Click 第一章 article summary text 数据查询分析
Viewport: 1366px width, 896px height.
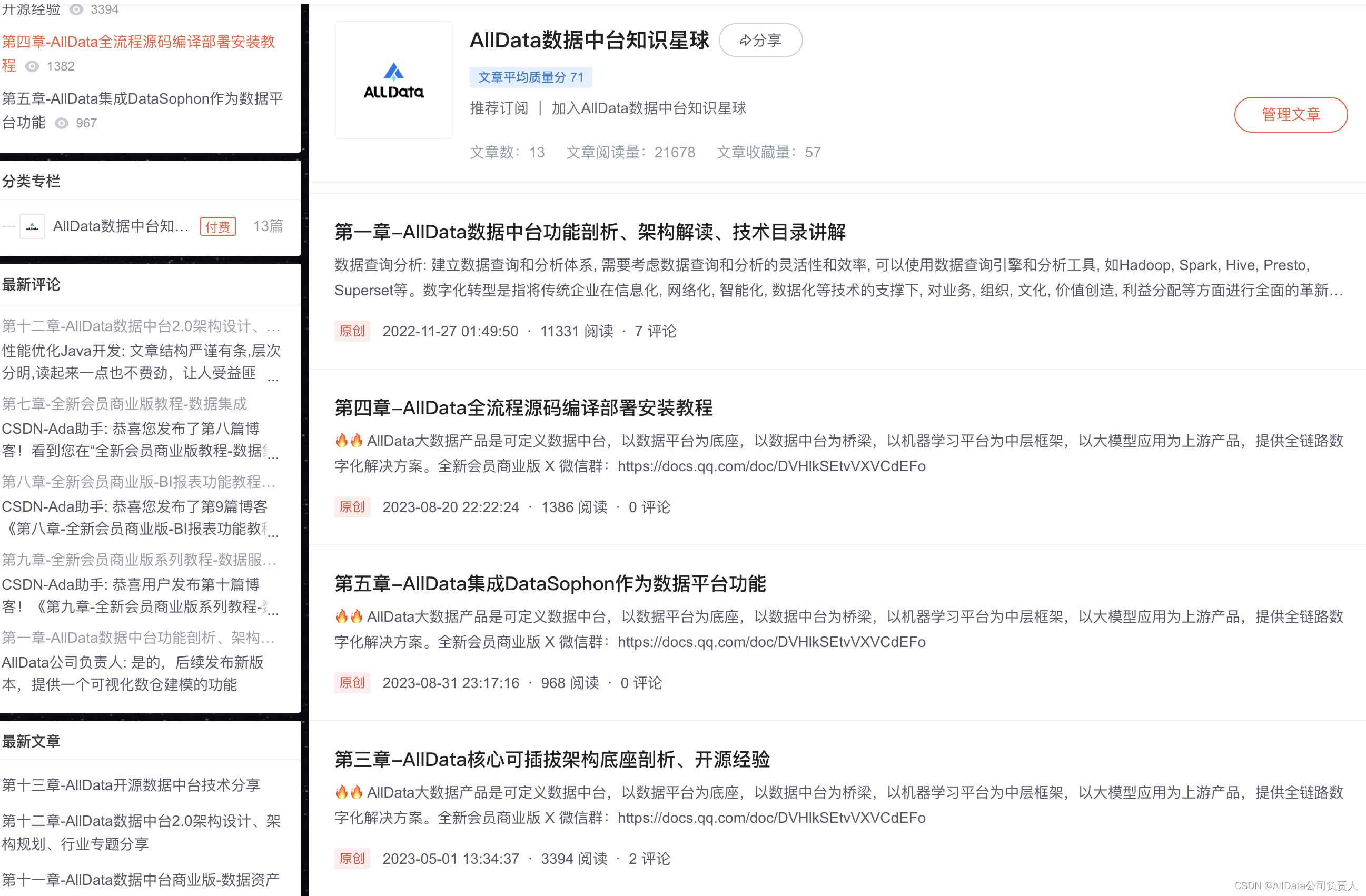click(x=839, y=277)
